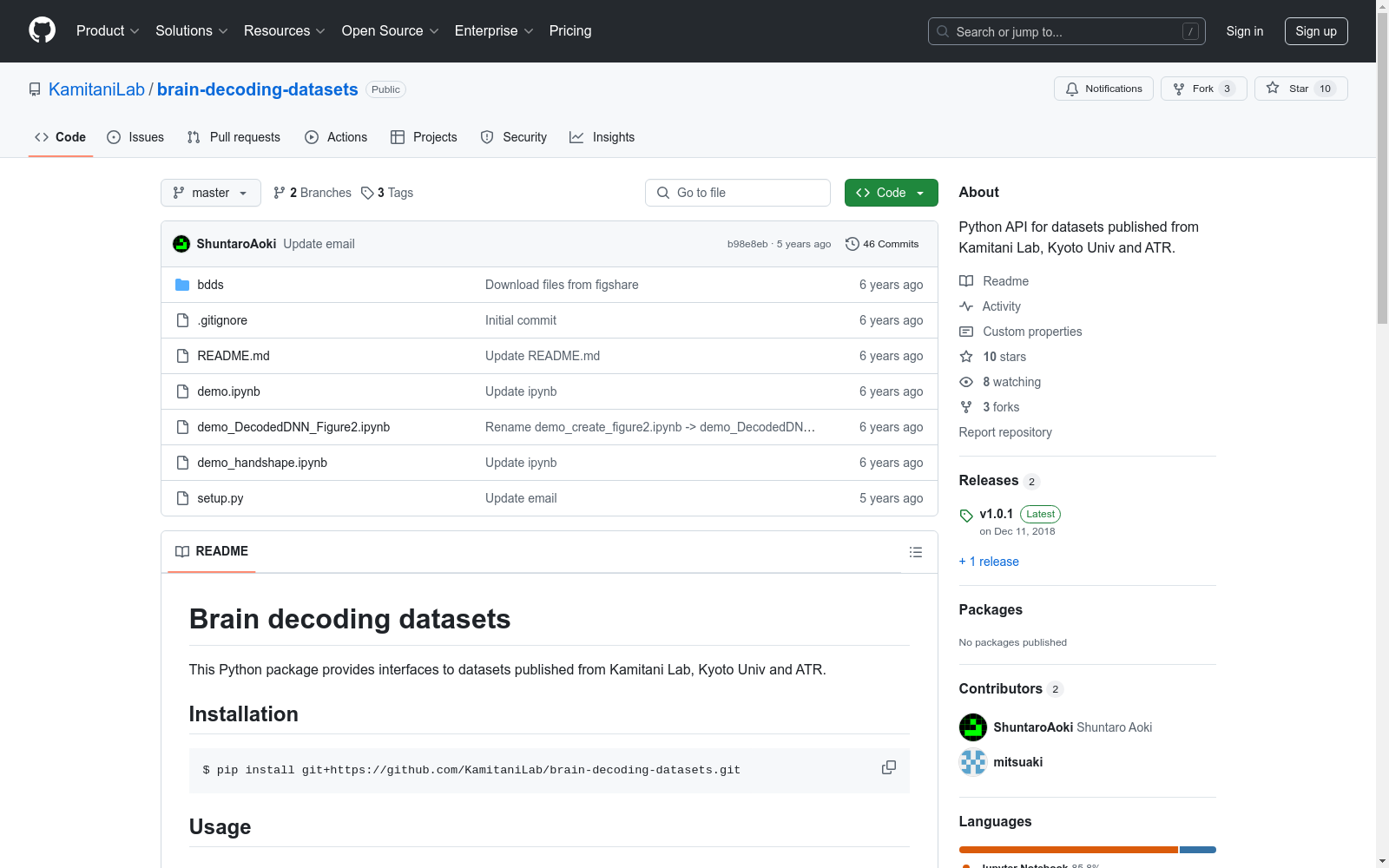
Task: Open demo_DecodedDNN_Figure2.ipynb file
Action: coord(293,427)
